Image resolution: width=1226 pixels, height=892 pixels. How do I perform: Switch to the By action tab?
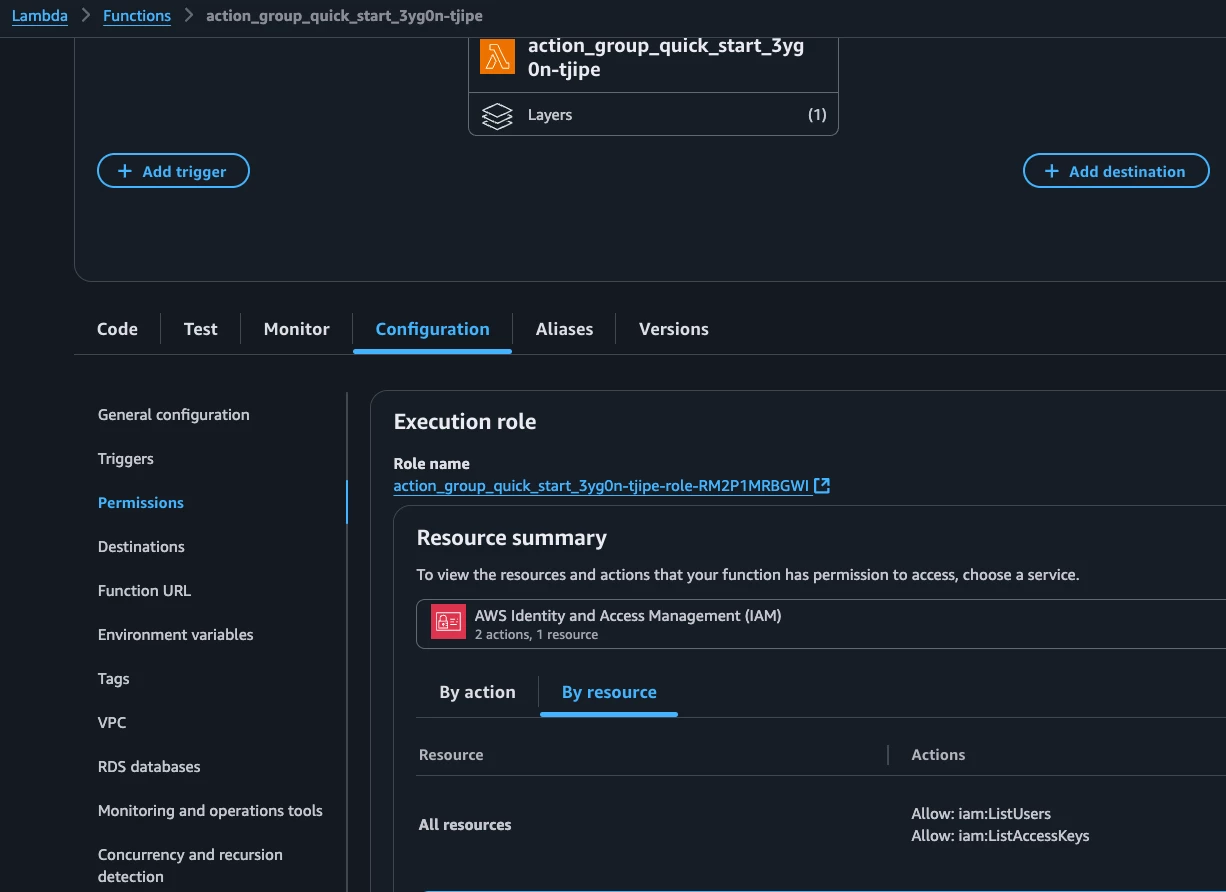[477, 692]
